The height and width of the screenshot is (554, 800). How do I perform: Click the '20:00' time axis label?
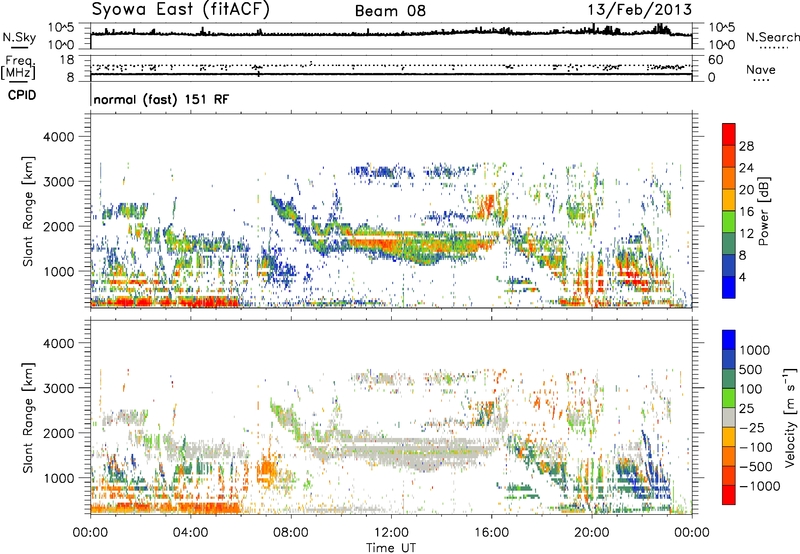tap(591, 533)
